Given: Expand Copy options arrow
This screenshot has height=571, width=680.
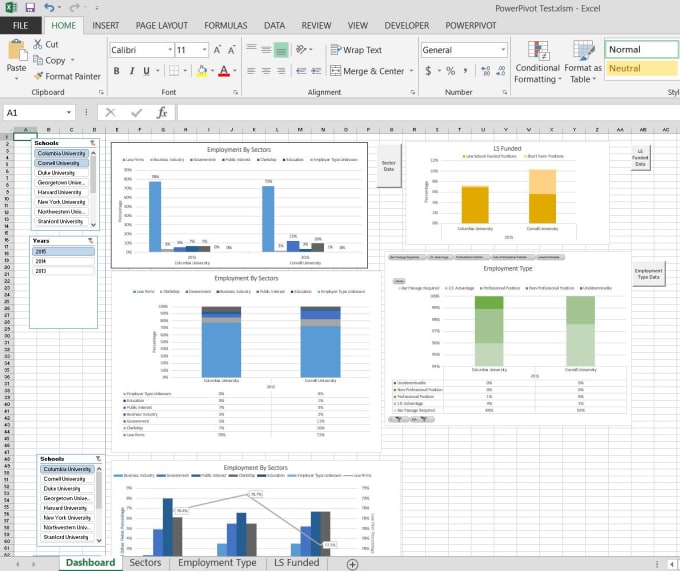Looking at the screenshot, I should click(72, 60).
